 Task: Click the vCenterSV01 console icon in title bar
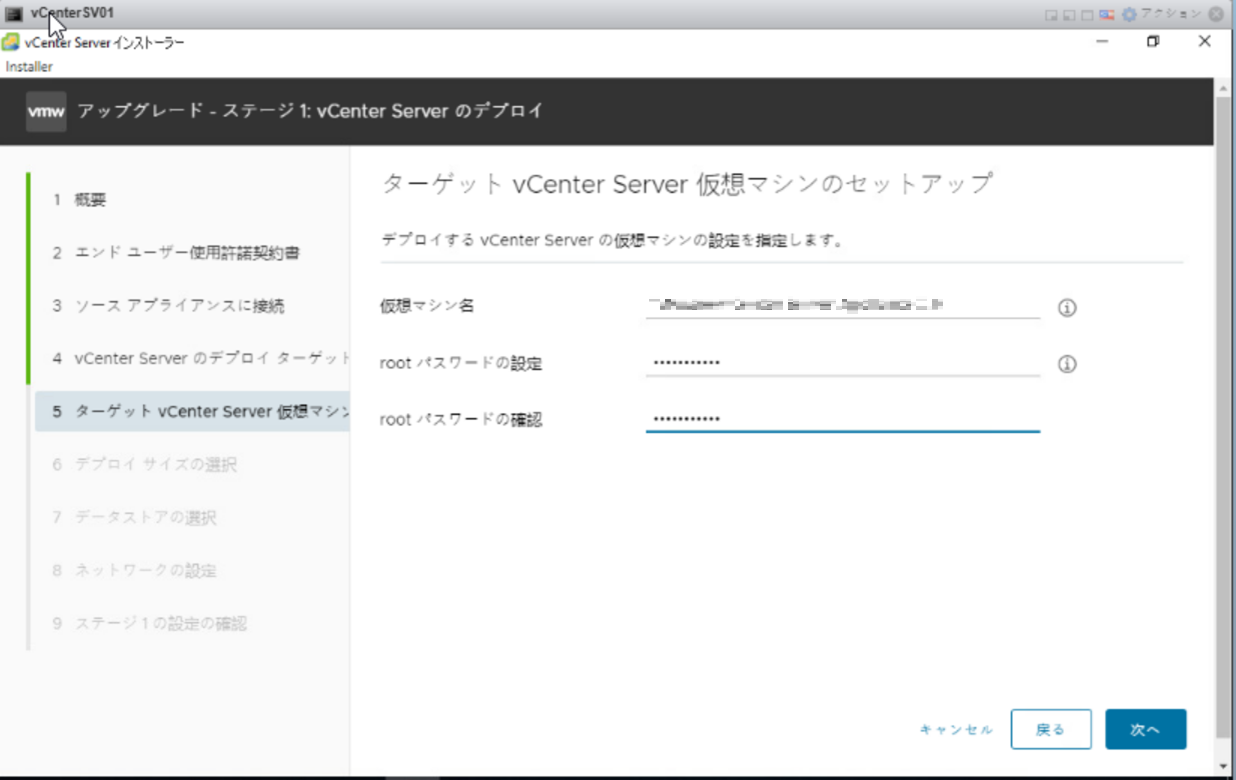[14, 14]
